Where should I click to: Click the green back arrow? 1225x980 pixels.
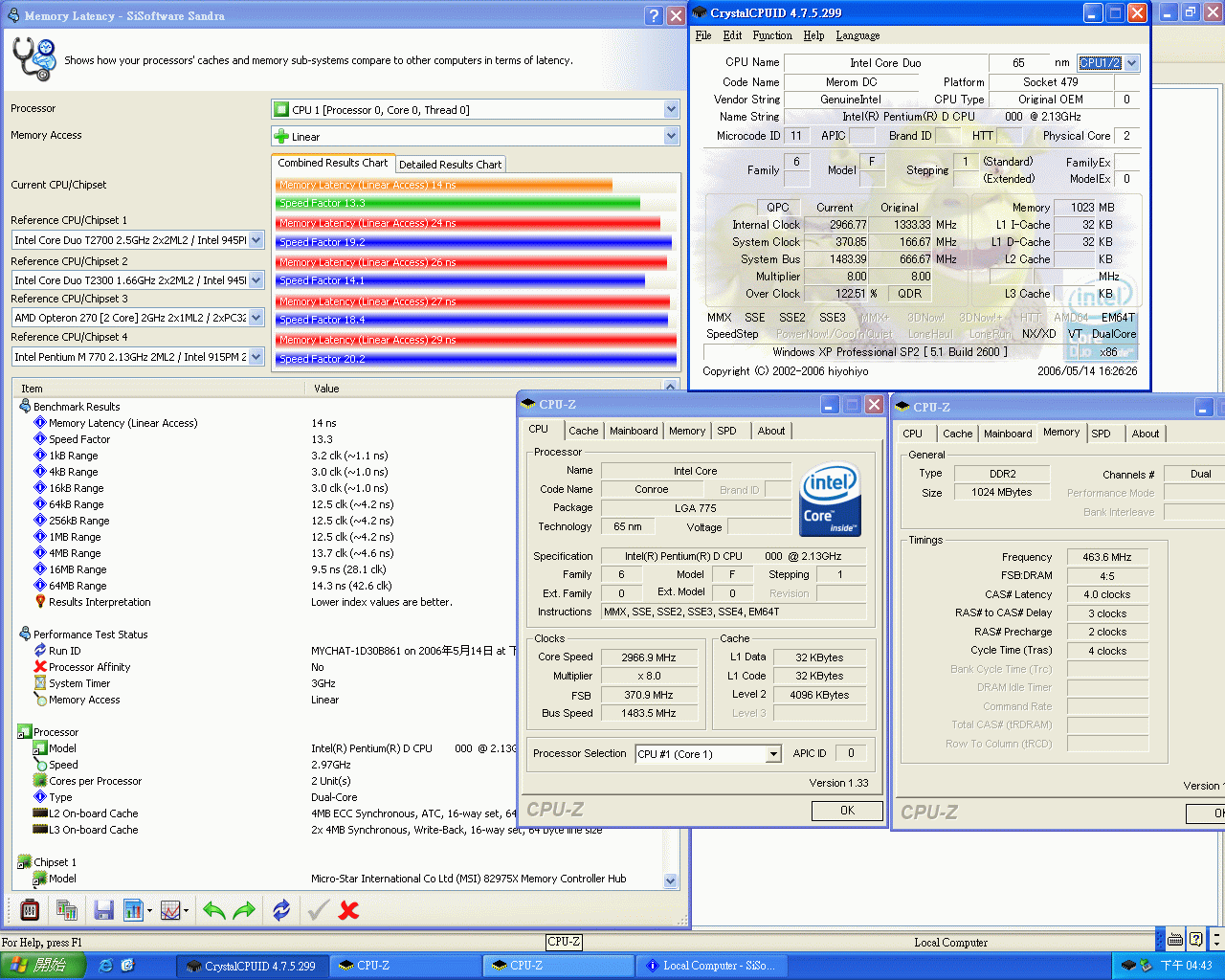point(214,910)
